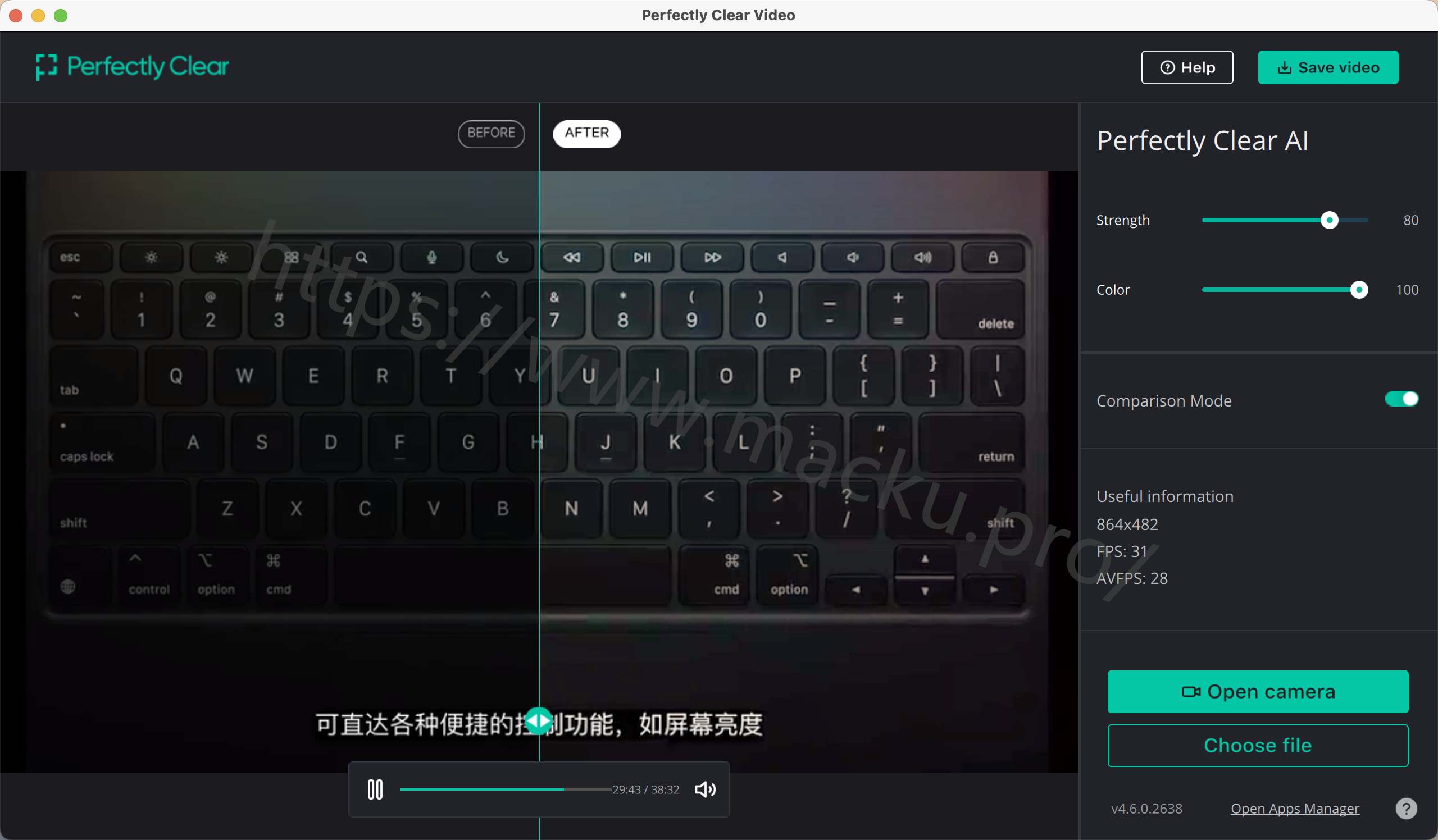The image size is (1438, 840).
Task: Click the Open camera button
Action: point(1257,692)
